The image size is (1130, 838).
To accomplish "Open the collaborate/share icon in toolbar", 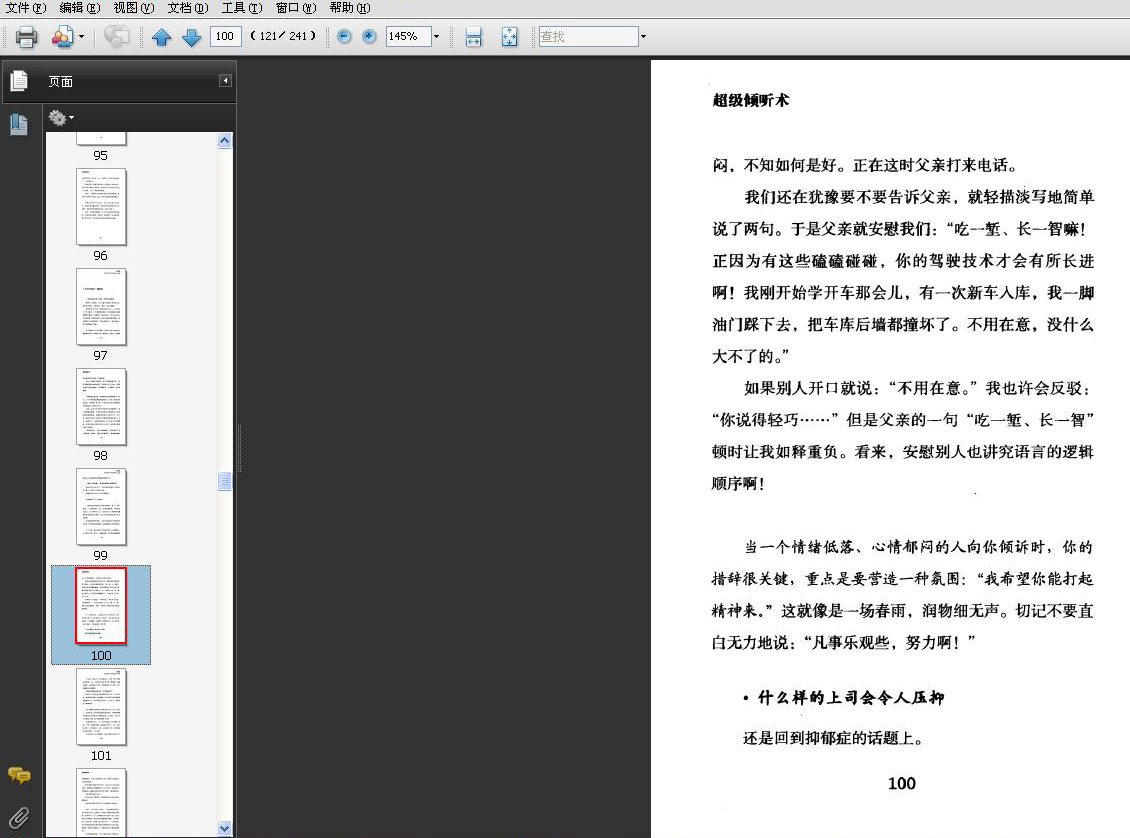I will point(63,37).
